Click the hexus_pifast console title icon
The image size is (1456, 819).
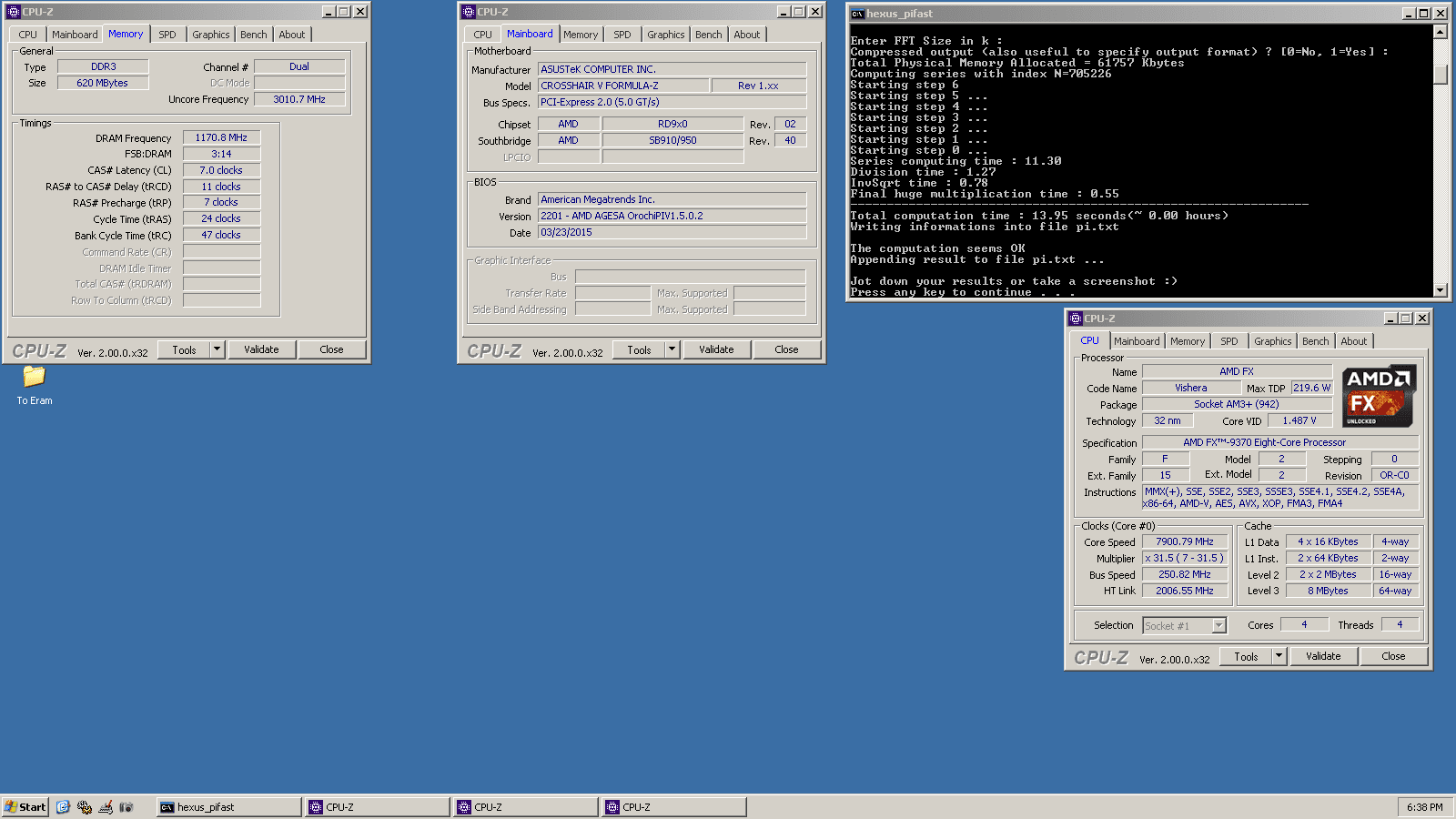click(857, 14)
